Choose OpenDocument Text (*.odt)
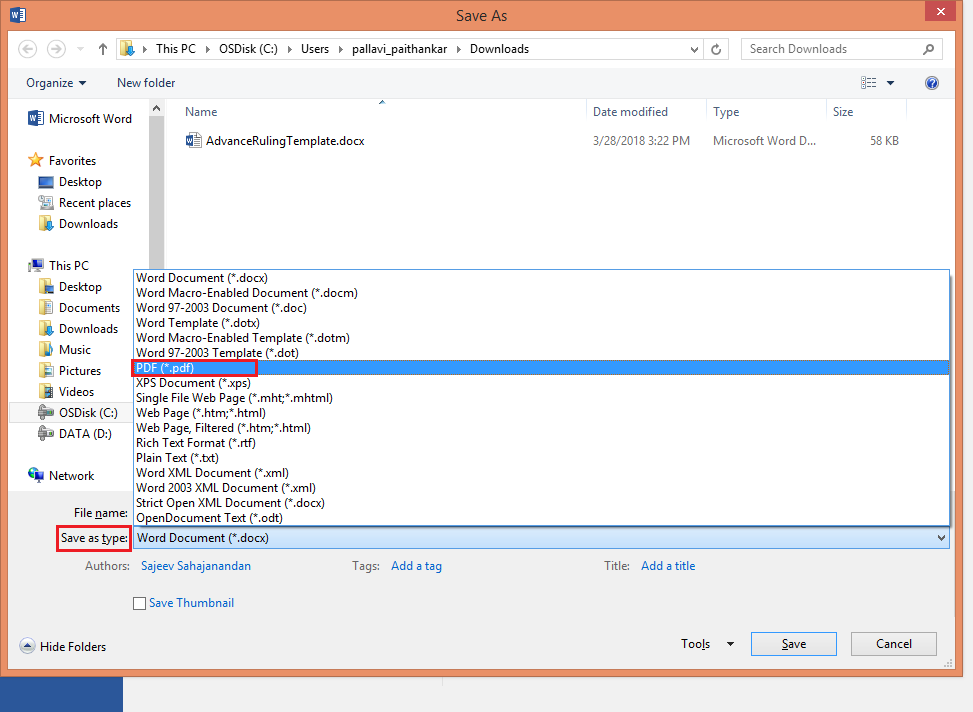 pyautogui.click(x=541, y=518)
